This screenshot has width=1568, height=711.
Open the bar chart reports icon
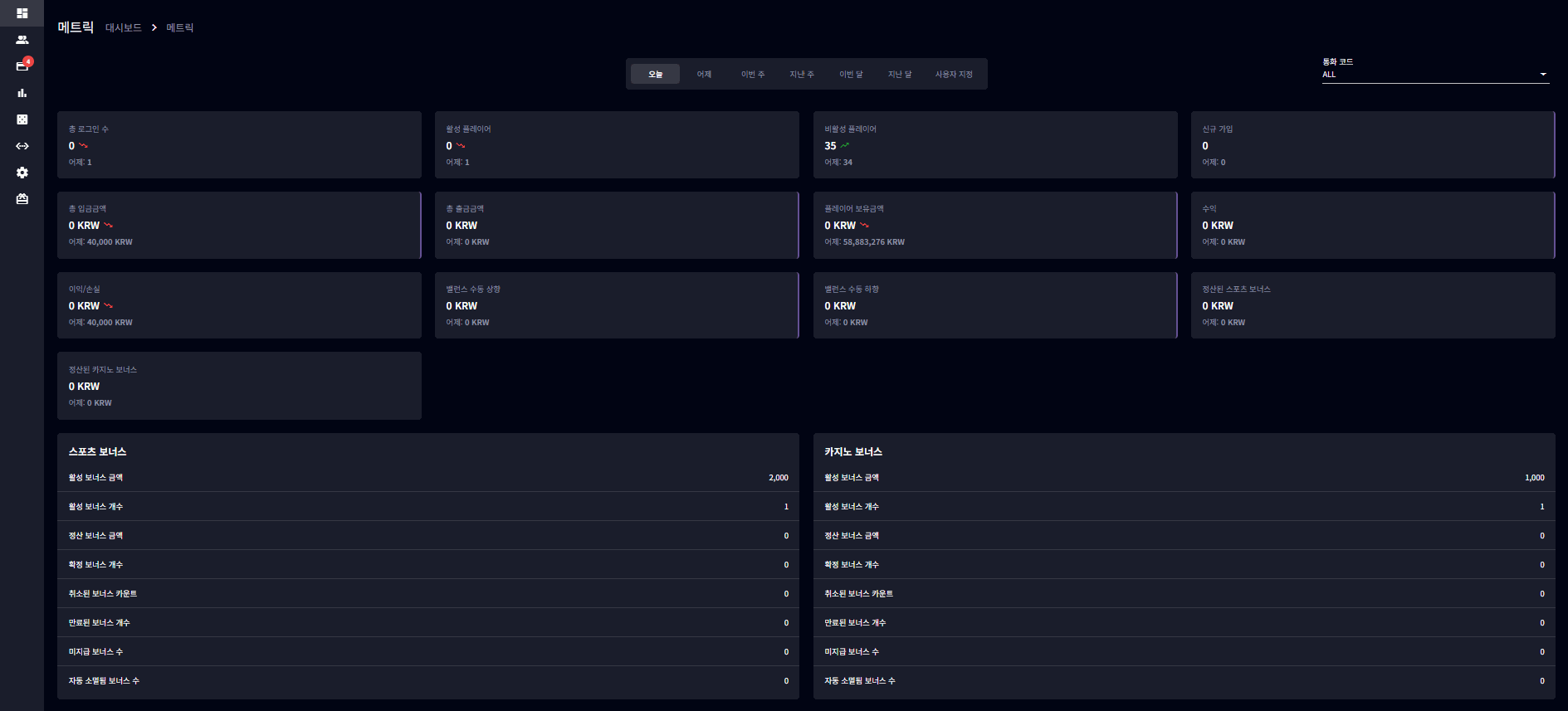[x=22, y=93]
